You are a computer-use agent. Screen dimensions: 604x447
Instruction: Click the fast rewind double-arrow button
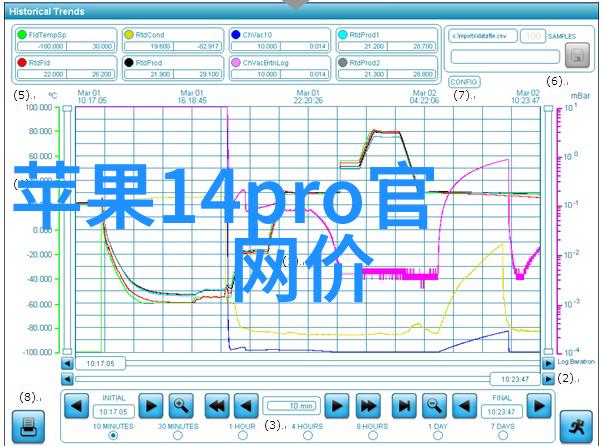click(x=216, y=405)
